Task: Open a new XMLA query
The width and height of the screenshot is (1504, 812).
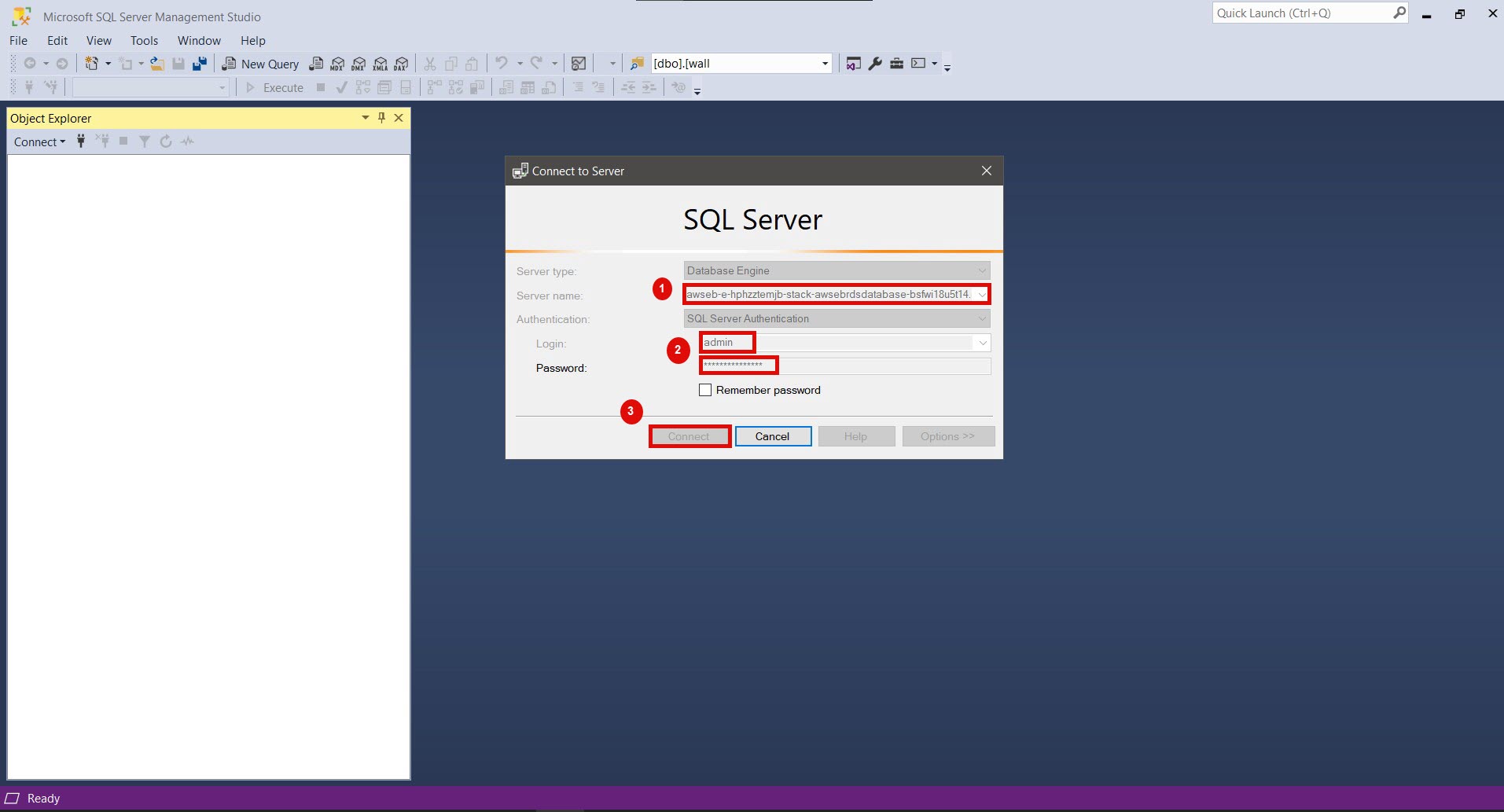Action: 381,64
